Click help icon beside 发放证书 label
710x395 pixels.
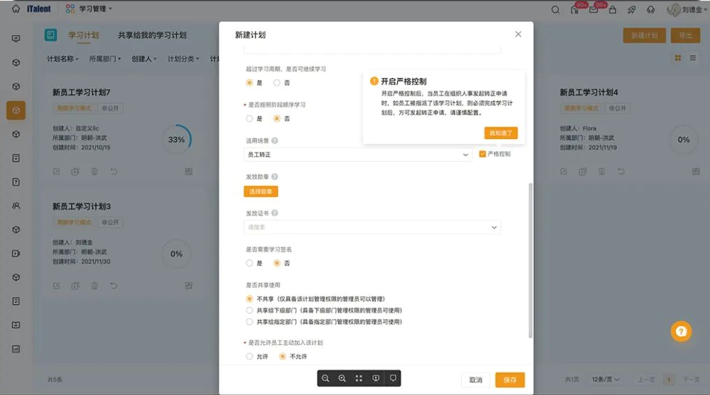[275, 213]
